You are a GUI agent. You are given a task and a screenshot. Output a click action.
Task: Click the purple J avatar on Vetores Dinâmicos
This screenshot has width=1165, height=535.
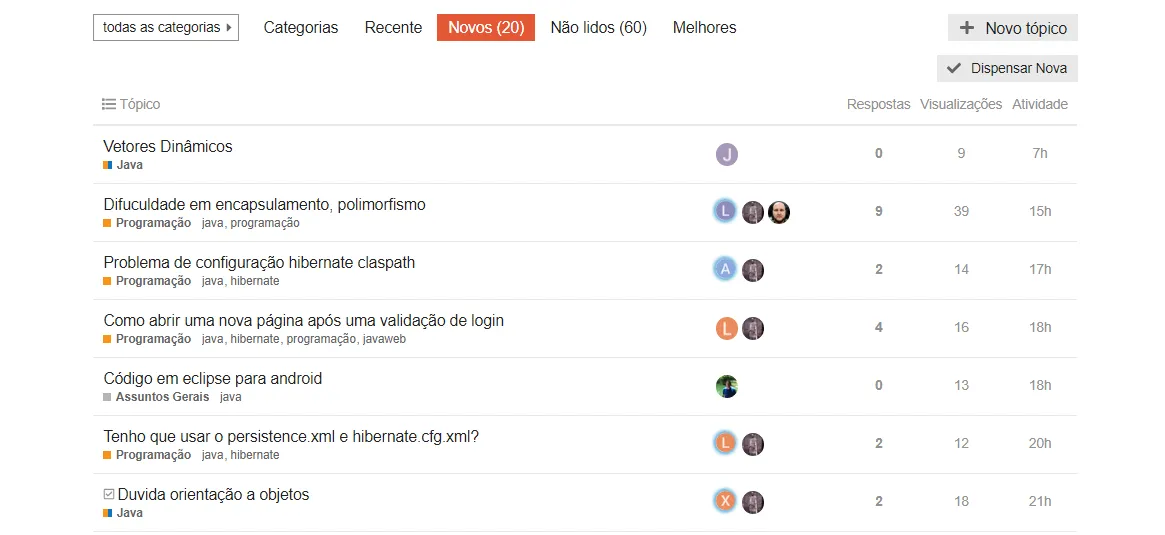click(727, 154)
